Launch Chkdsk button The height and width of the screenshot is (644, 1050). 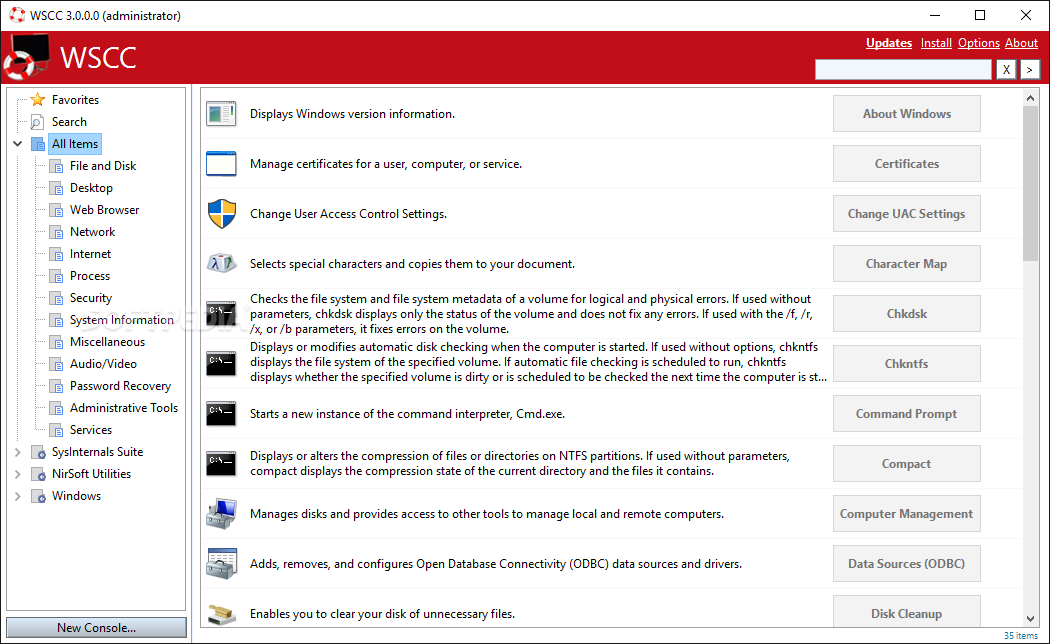pyautogui.click(x=907, y=313)
